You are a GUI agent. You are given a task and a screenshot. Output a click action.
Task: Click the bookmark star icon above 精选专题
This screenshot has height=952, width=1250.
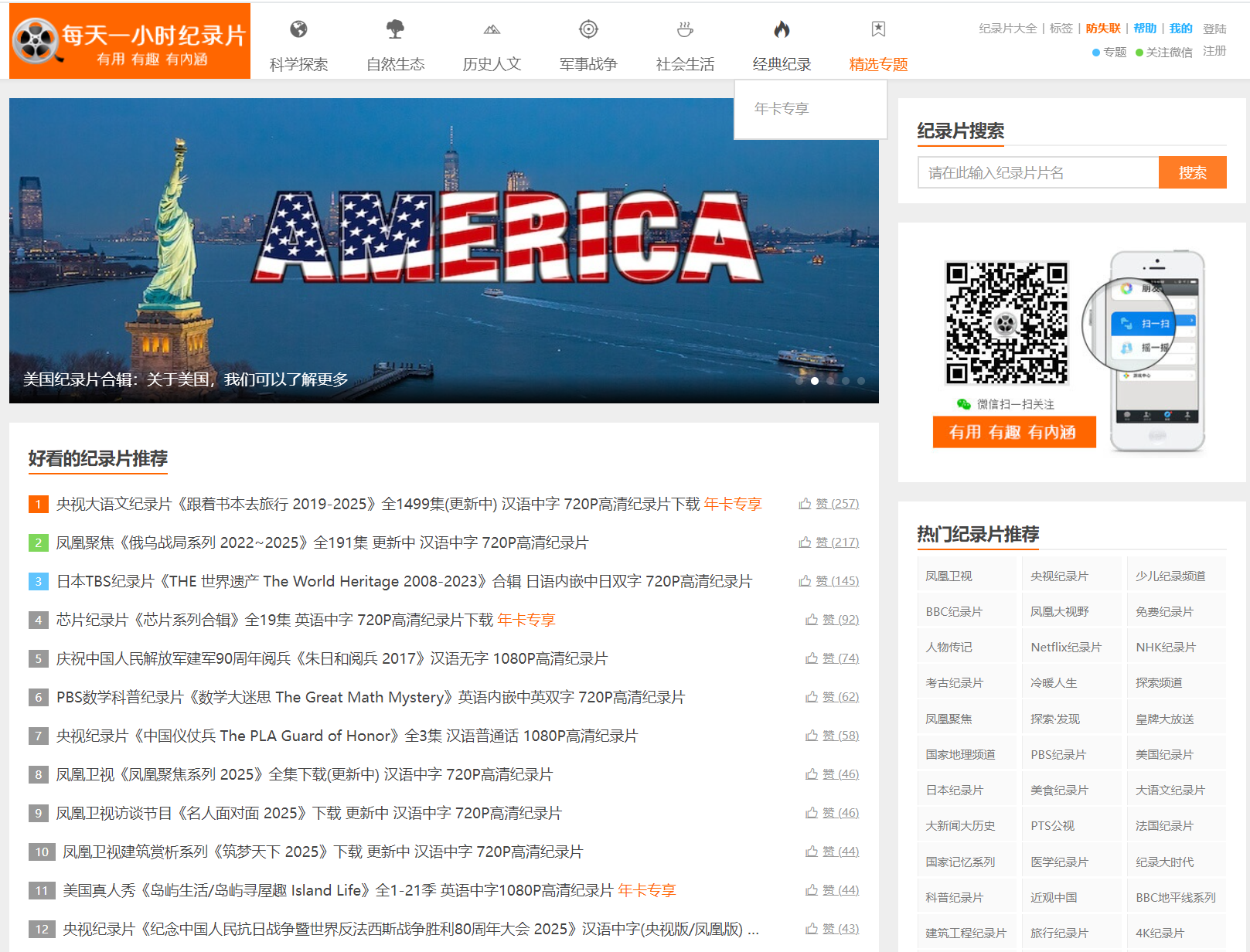click(x=878, y=29)
